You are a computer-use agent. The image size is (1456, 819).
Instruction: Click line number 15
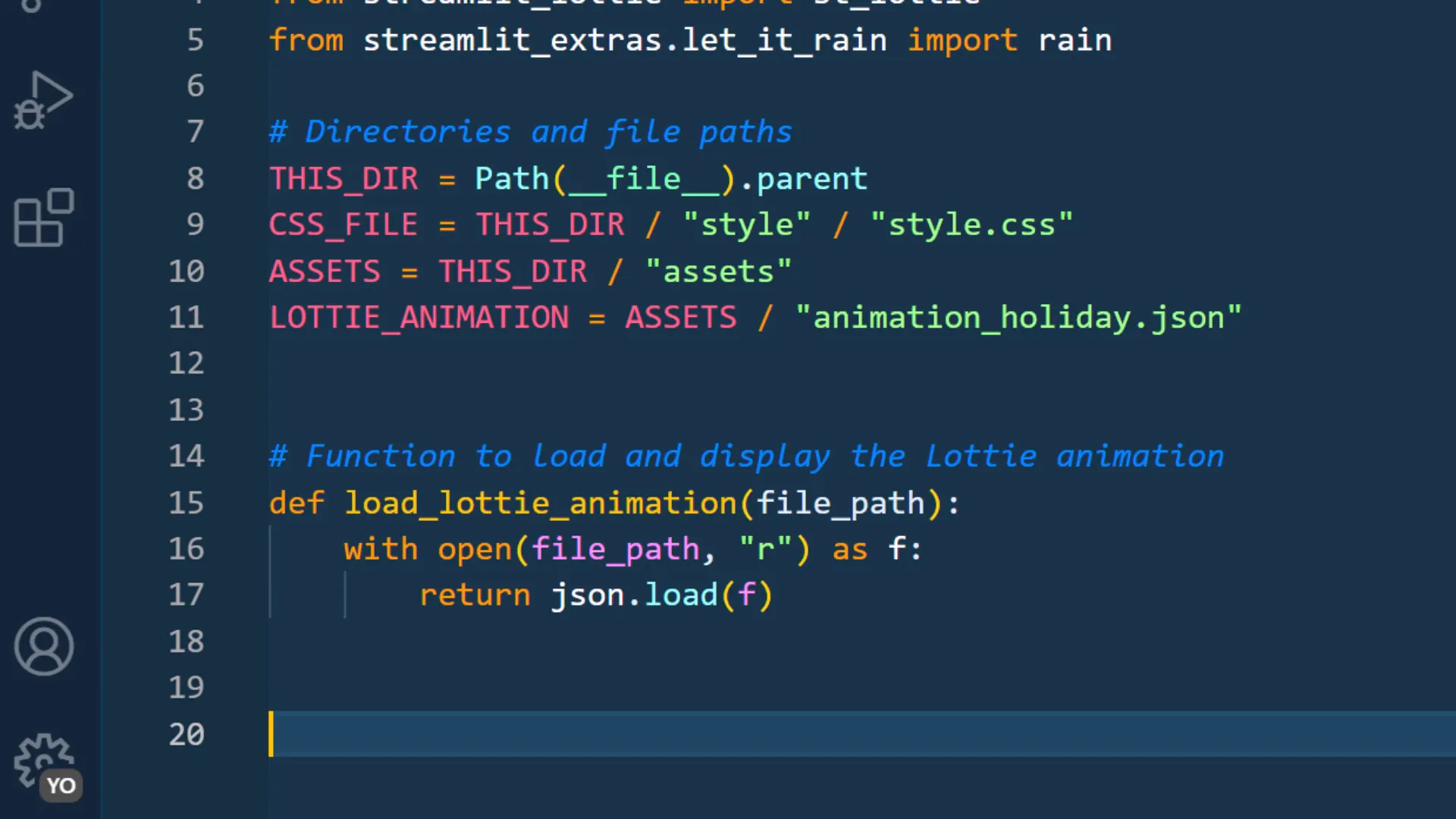[x=187, y=503]
